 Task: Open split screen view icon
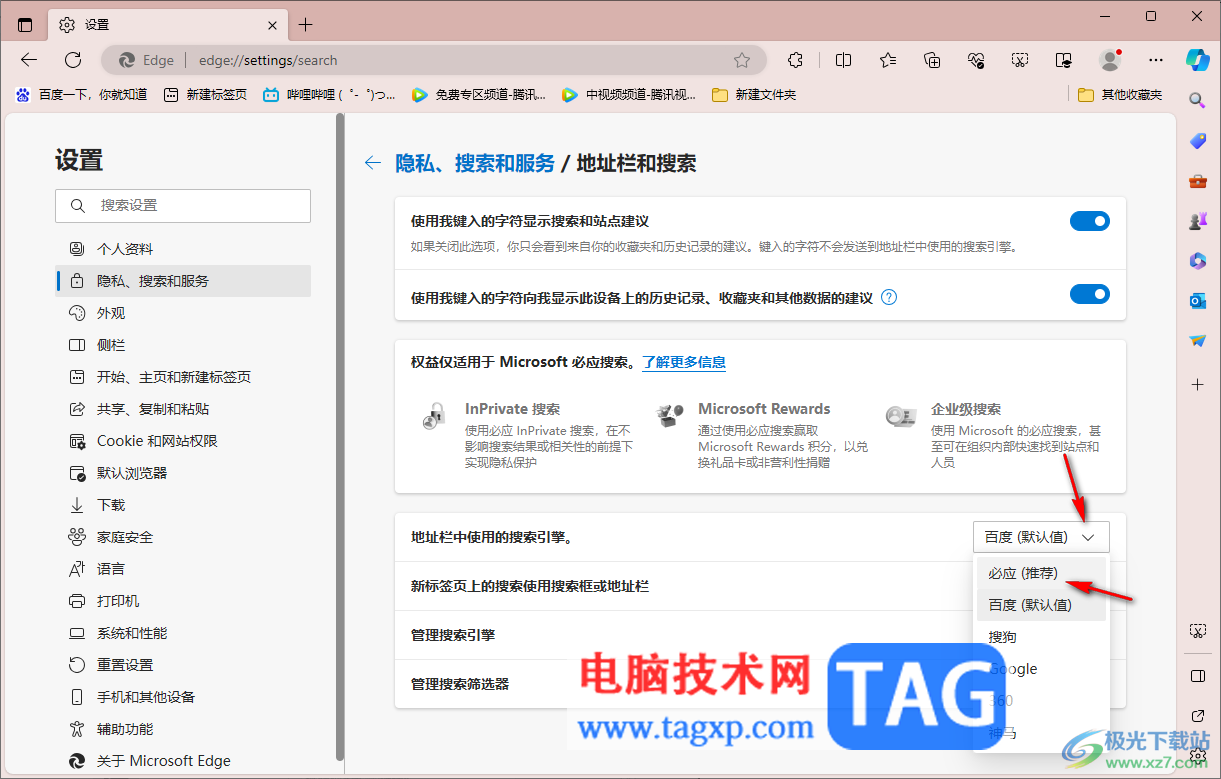pyautogui.click(x=843, y=60)
